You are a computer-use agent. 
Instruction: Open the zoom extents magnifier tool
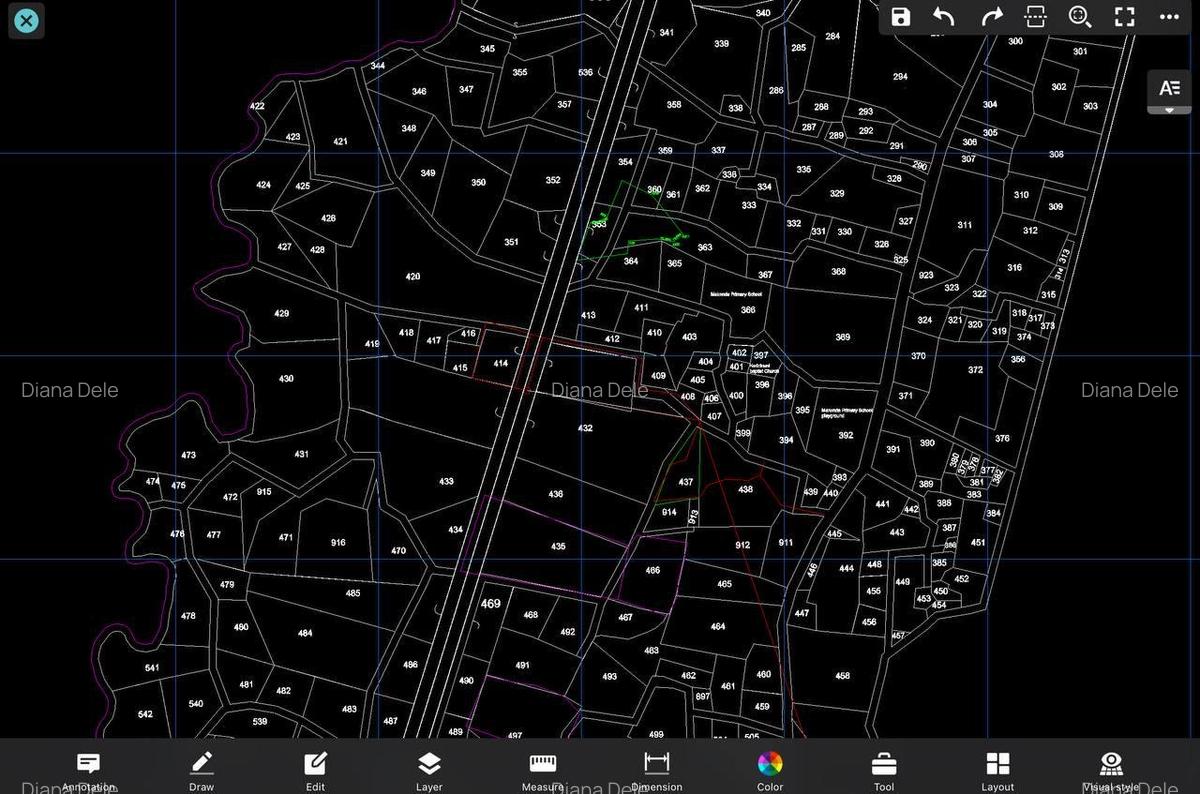click(1079, 17)
